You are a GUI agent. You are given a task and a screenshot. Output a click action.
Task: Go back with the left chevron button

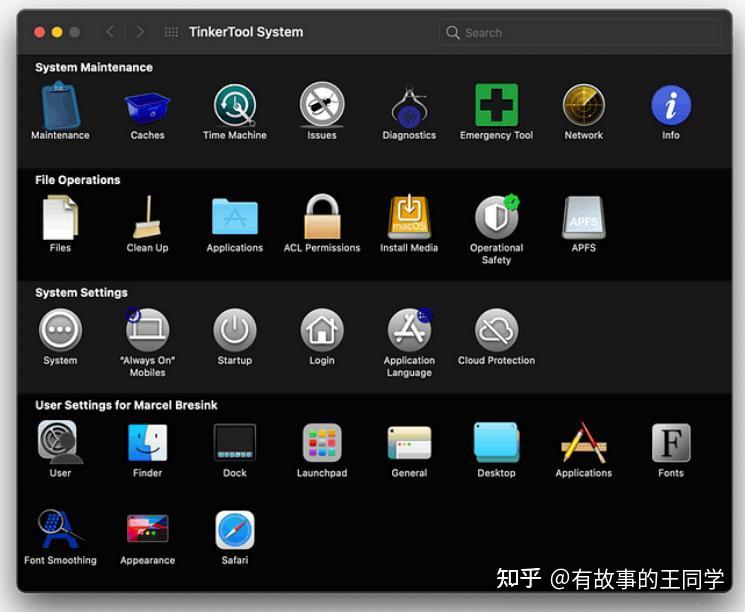tap(110, 32)
